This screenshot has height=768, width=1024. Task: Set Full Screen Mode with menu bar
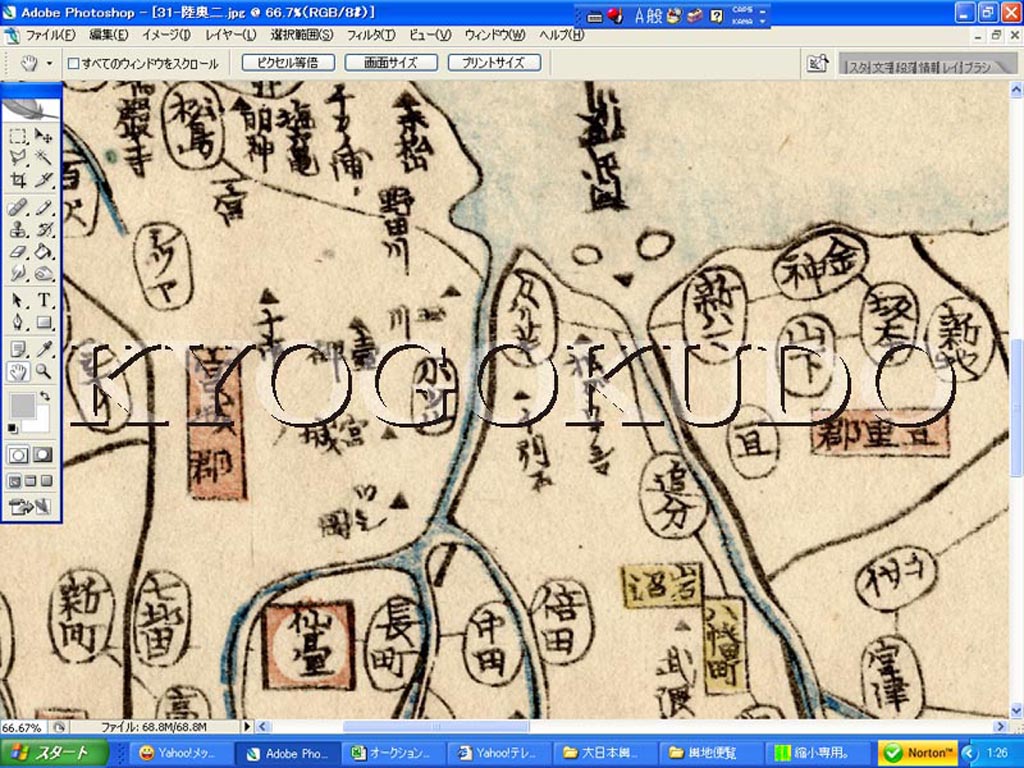(30, 481)
